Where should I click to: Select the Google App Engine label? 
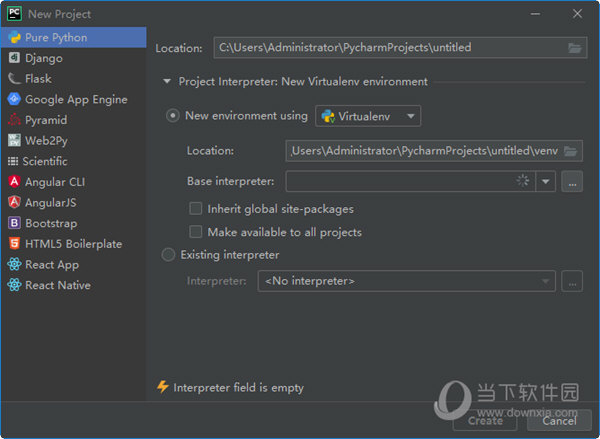click(76, 100)
